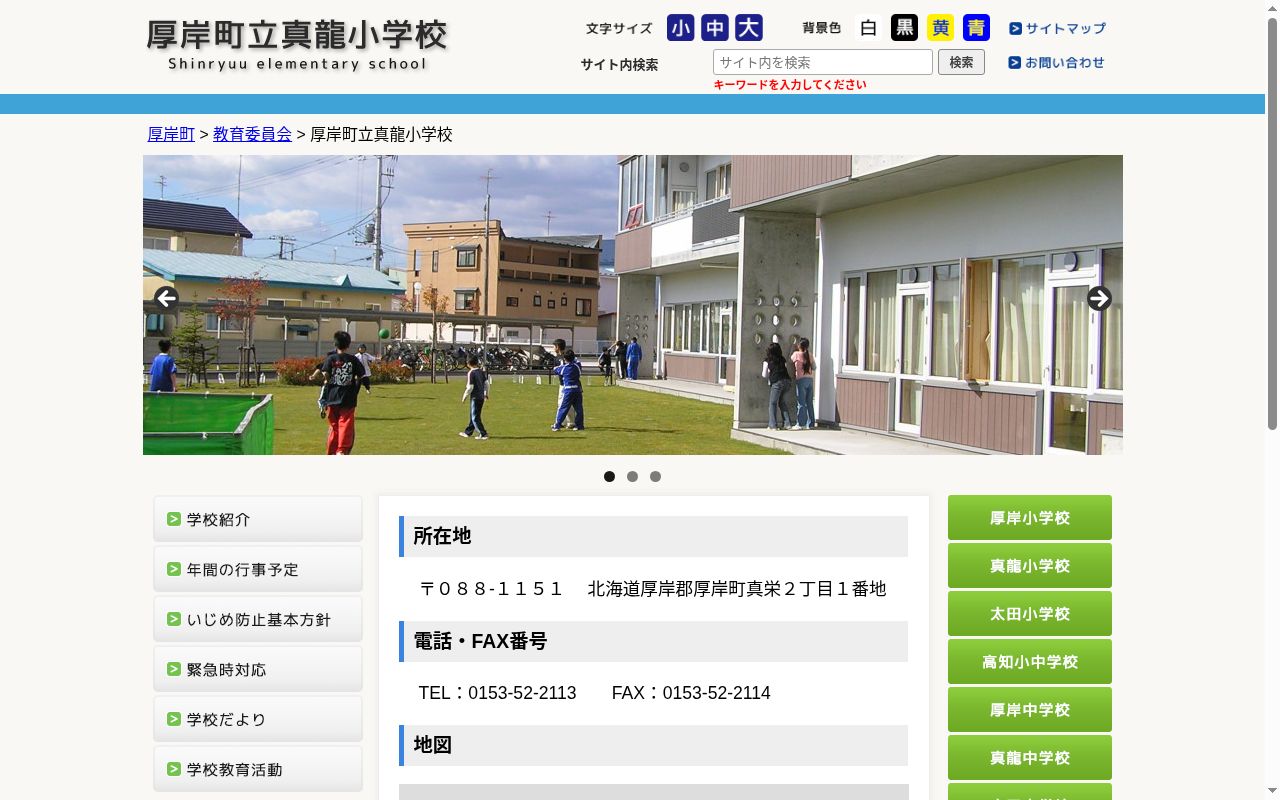The width and height of the screenshot is (1280, 800).
Task: Open 年間の行事予定 in the side menu
Action: pyautogui.click(x=258, y=569)
